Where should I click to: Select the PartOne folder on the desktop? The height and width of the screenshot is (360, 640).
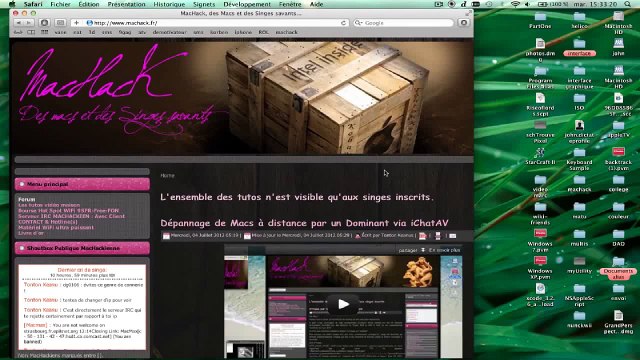540,20
